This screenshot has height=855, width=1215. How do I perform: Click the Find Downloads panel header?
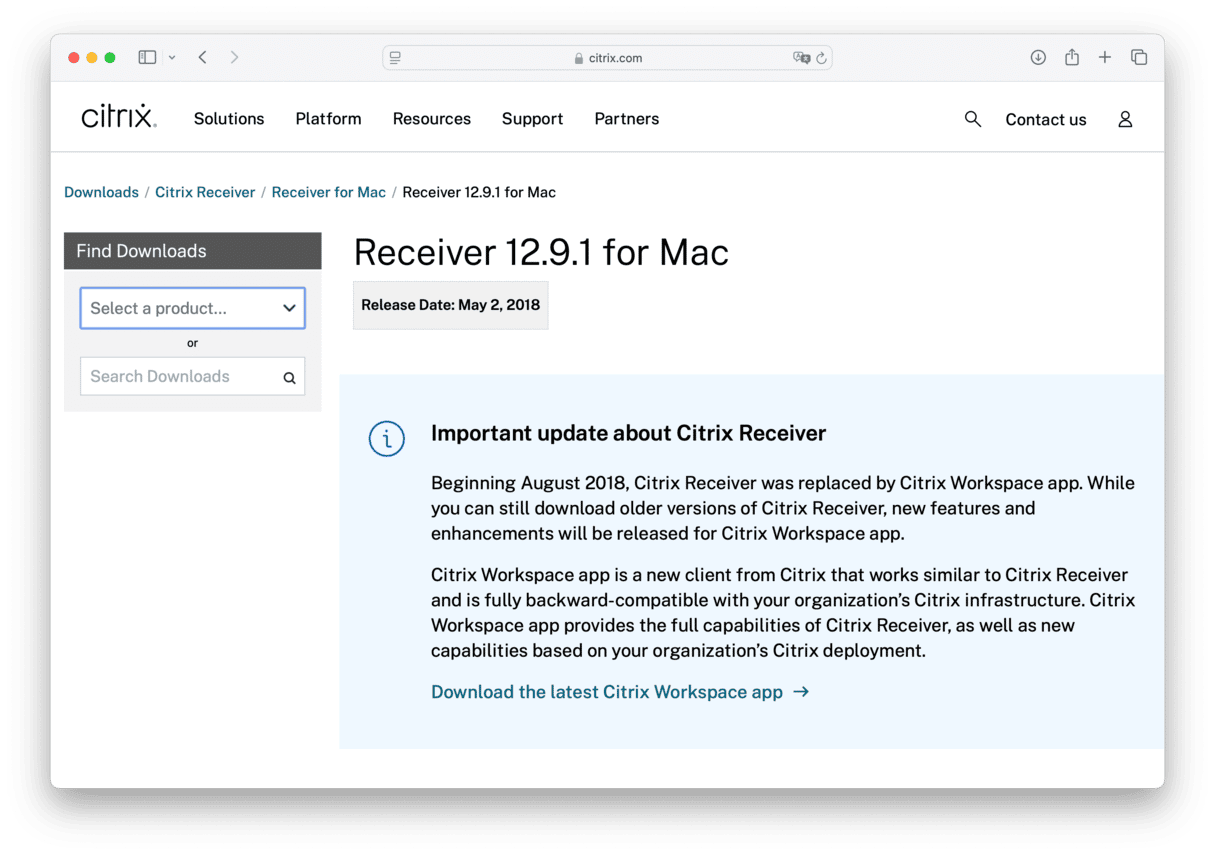click(192, 251)
